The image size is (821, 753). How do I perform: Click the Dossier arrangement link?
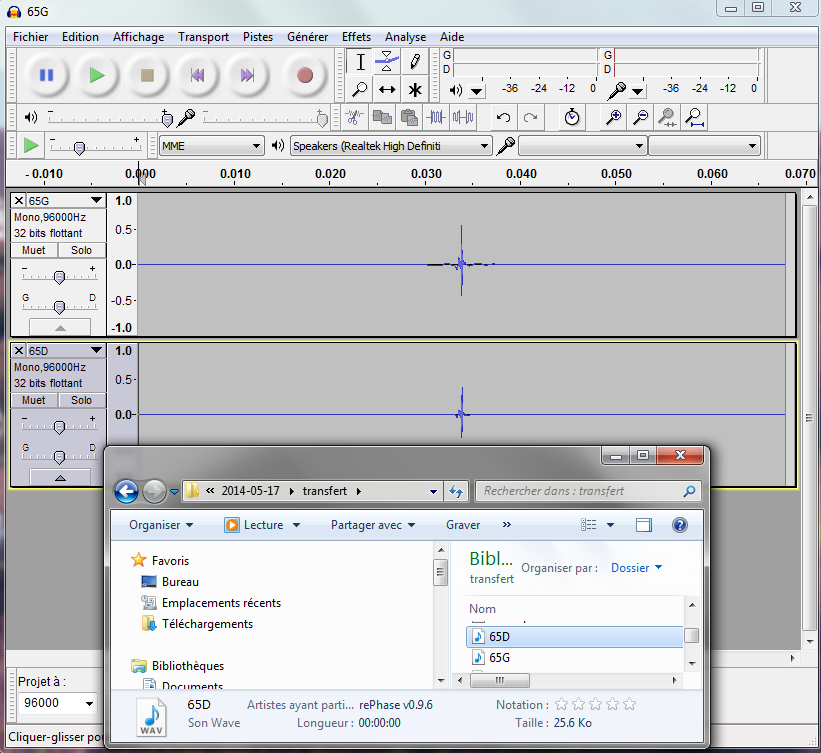pos(636,568)
